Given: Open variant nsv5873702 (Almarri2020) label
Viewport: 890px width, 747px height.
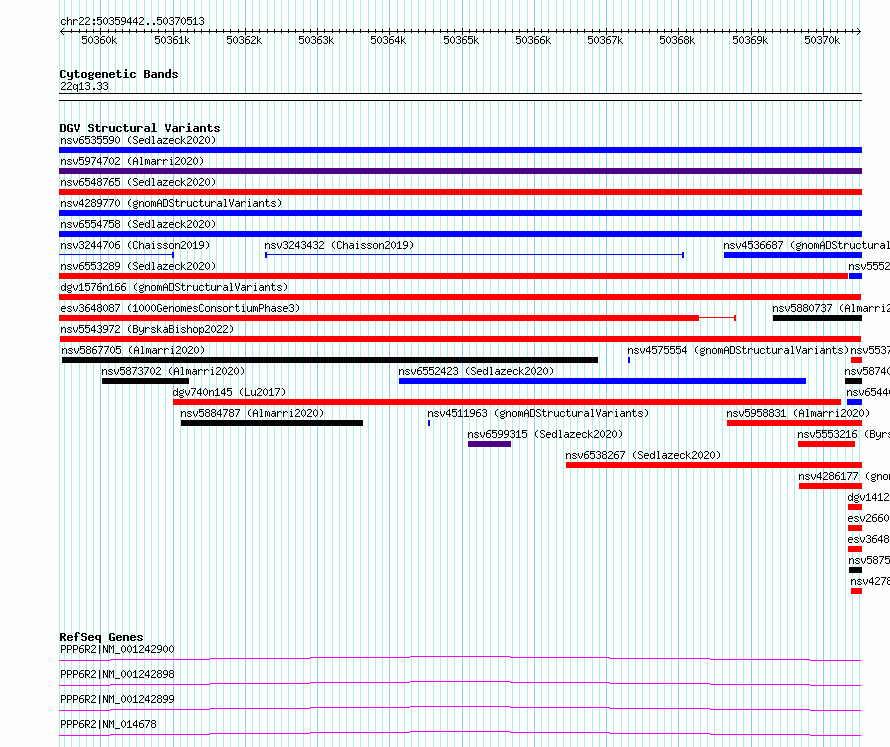Looking at the screenshot, I should (173, 371).
